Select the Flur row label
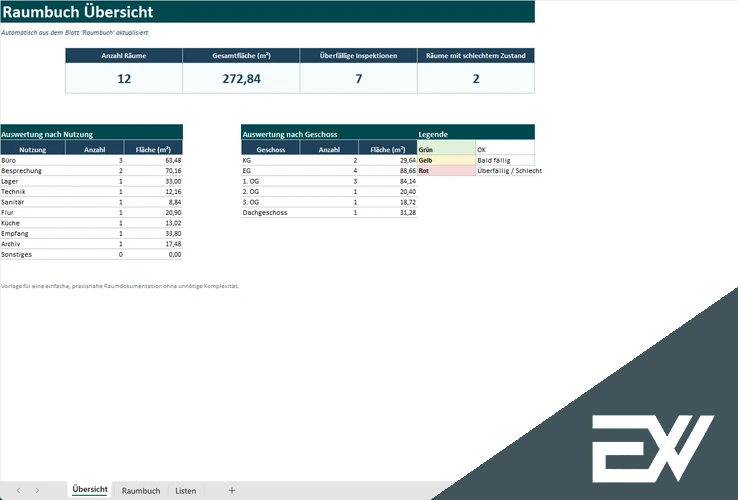The image size is (738, 500). coord(32,212)
